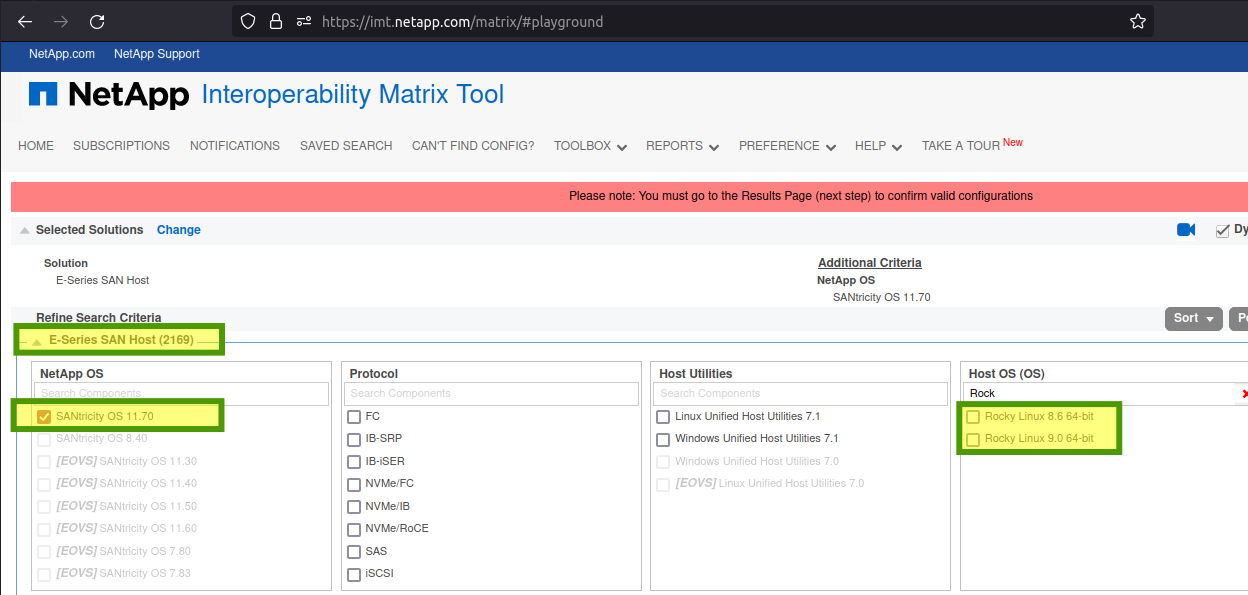Image resolution: width=1248 pixels, height=595 pixels.
Task: Reload the current browser page
Action: [x=97, y=21]
